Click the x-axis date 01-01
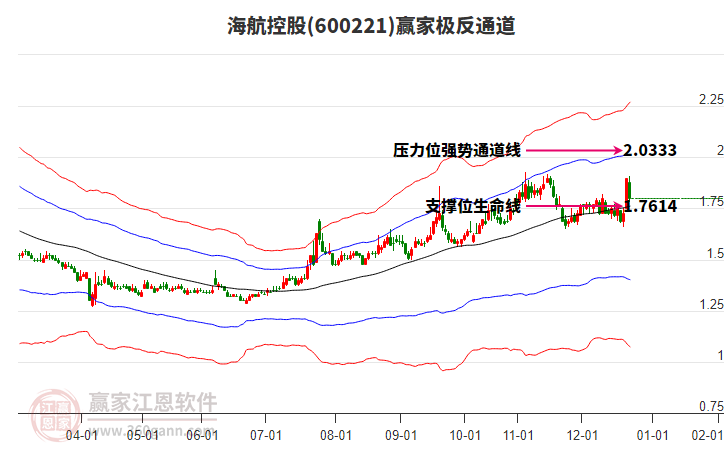Viewport: 726px width, 450px height. click(x=652, y=435)
